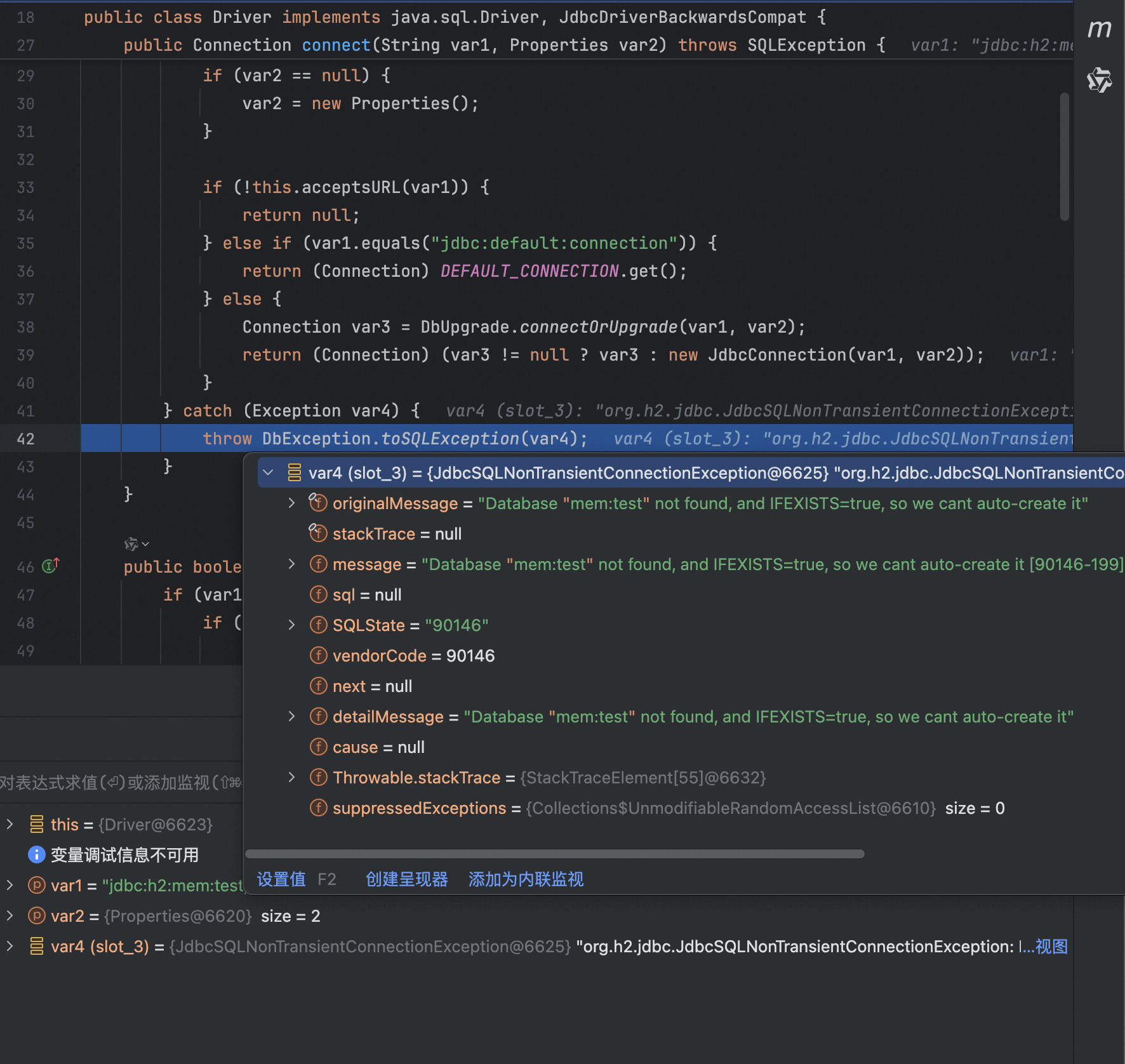Click acceptsURL call on line 33
Viewport: 1125px width, 1064px height.
351,187
